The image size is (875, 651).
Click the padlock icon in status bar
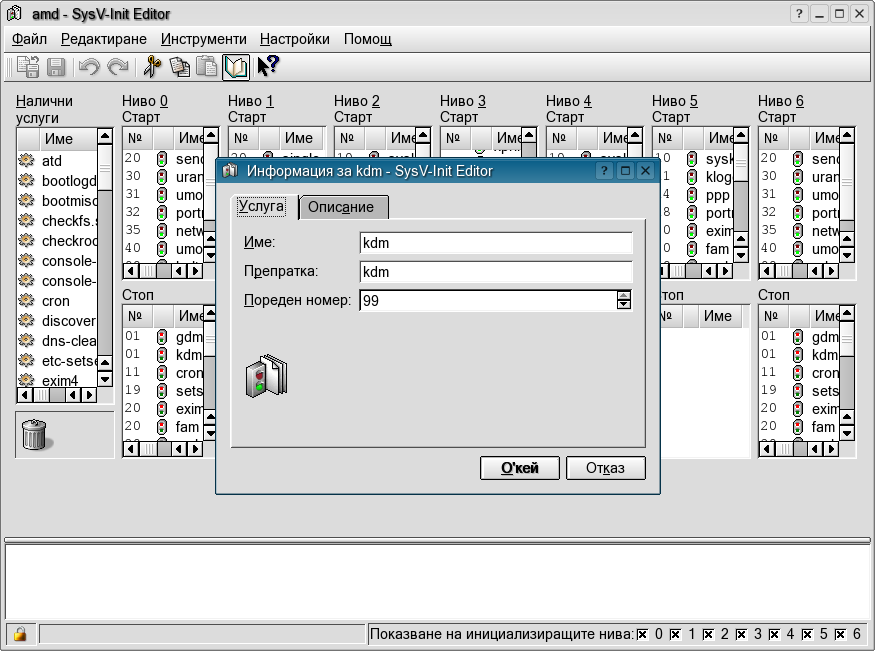point(19,634)
